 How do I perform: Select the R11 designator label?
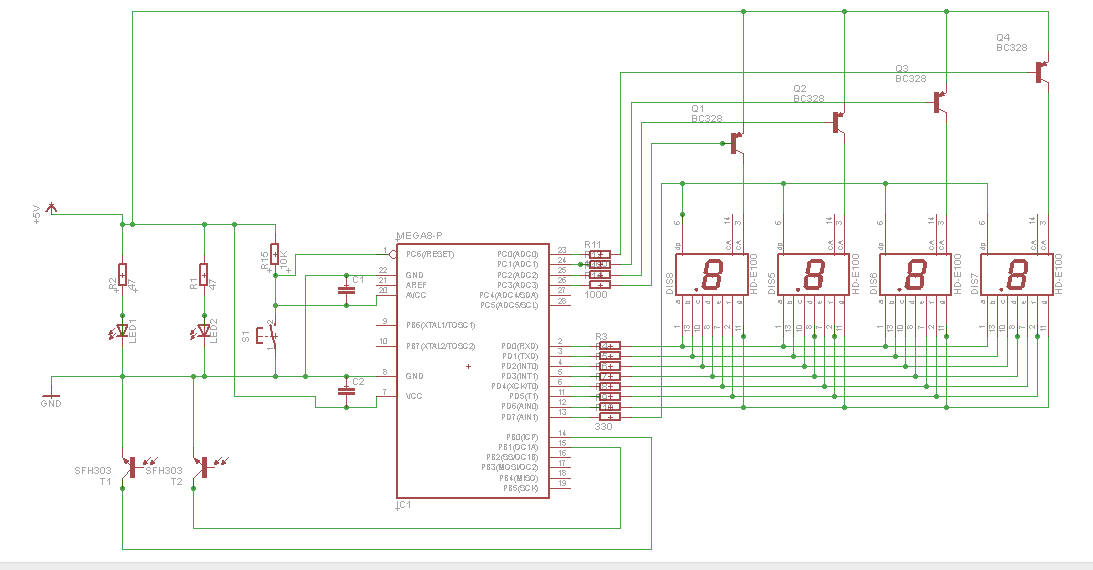(593, 245)
